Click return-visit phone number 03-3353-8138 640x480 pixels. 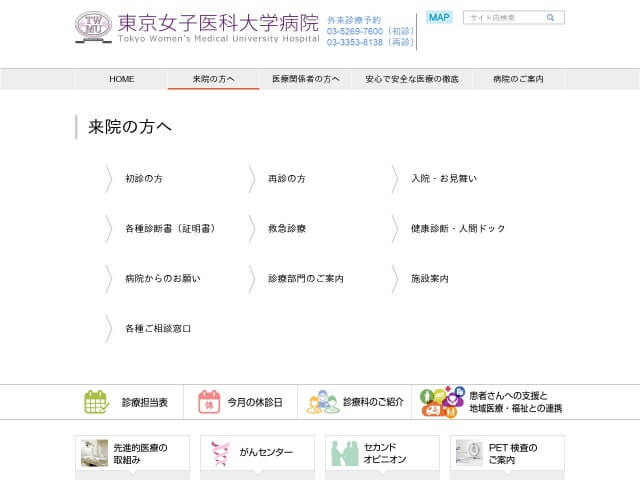[355, 42]
